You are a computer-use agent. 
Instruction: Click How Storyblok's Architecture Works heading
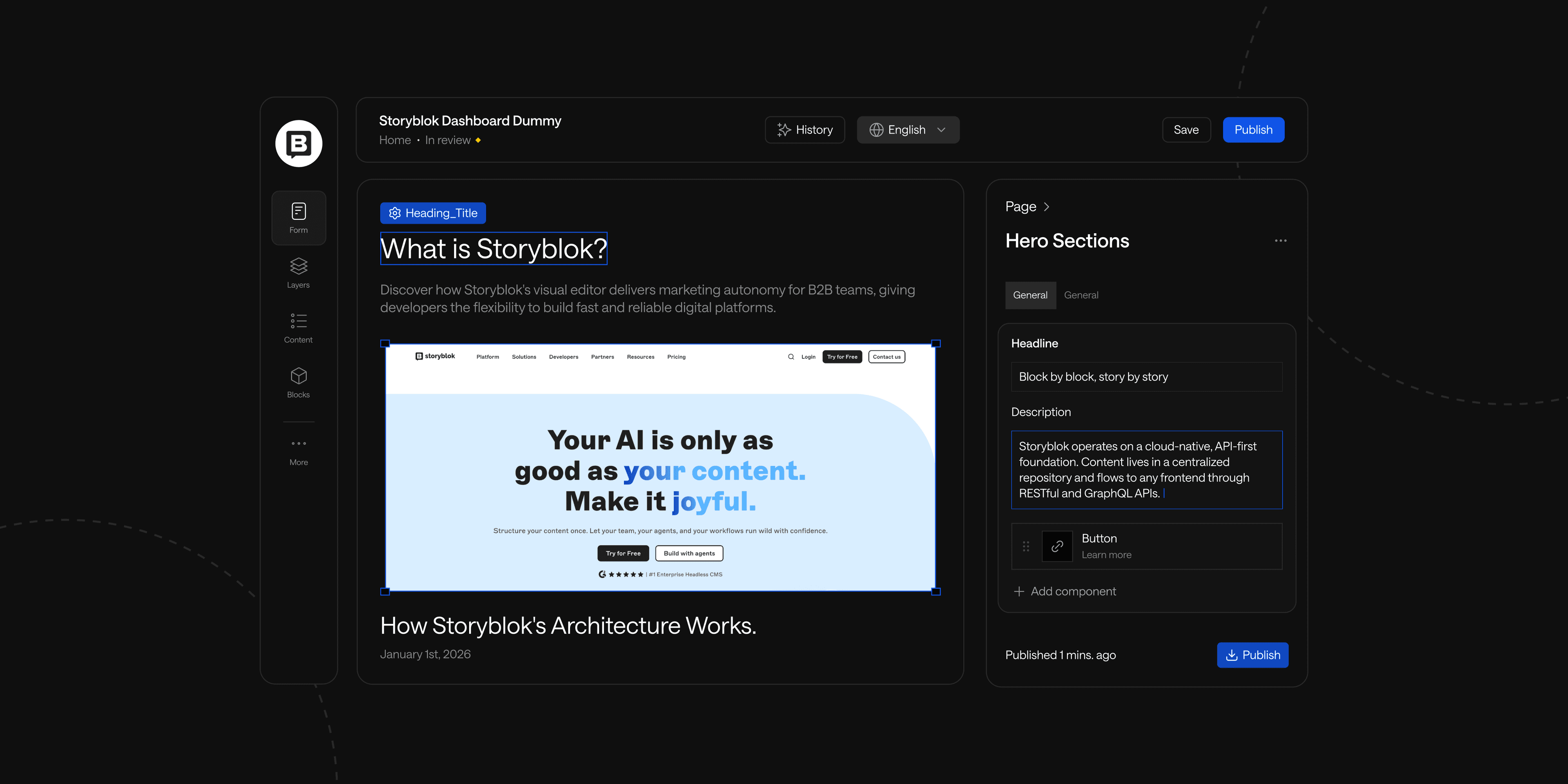[x=568, y=626]
